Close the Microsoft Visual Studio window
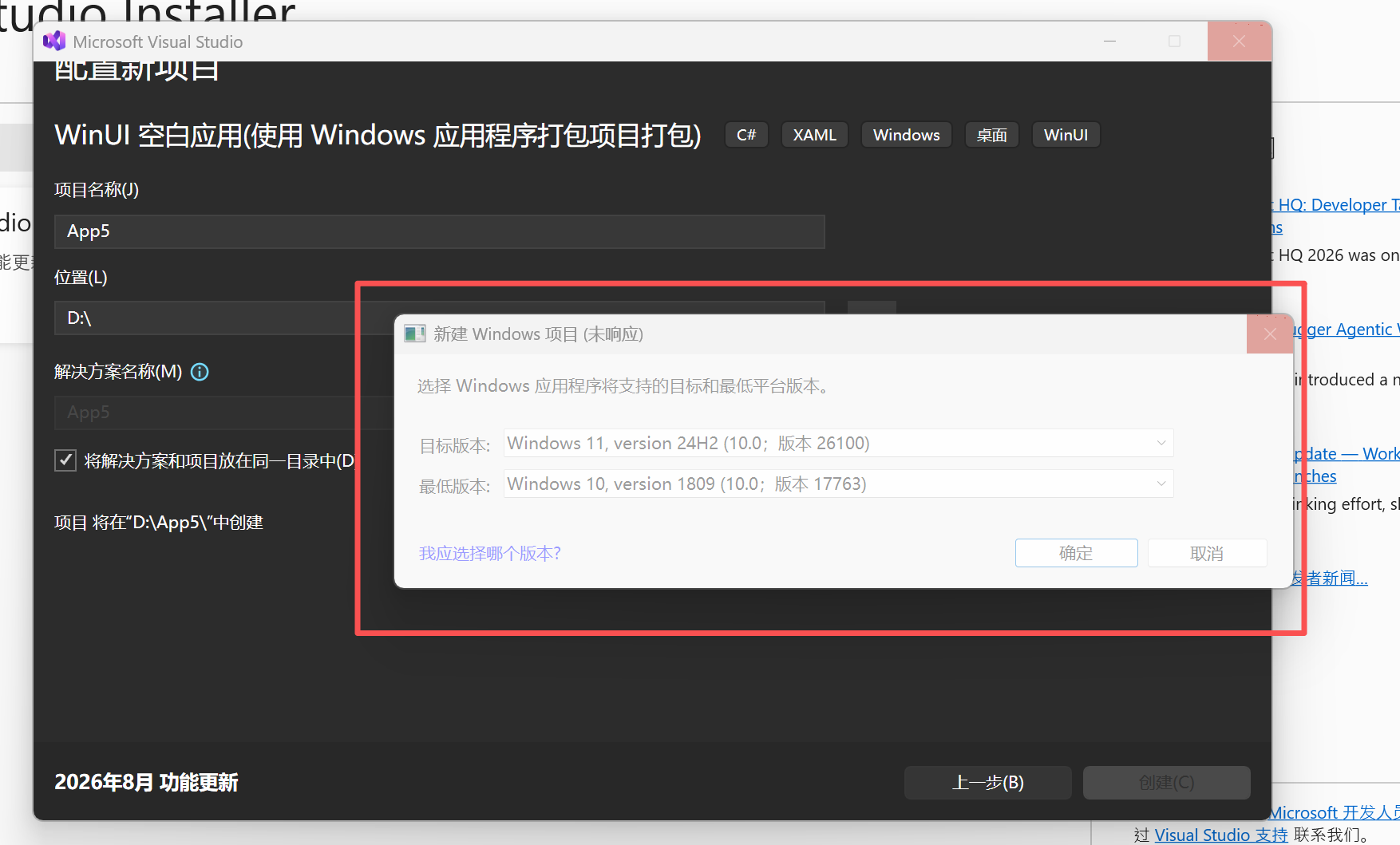Image resolution: width=1400 pixels, height=845 pixels. 1239,41
